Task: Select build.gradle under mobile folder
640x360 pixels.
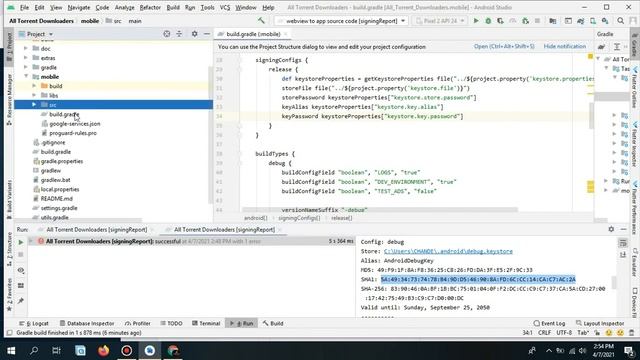Action: (x=64, y=114)
